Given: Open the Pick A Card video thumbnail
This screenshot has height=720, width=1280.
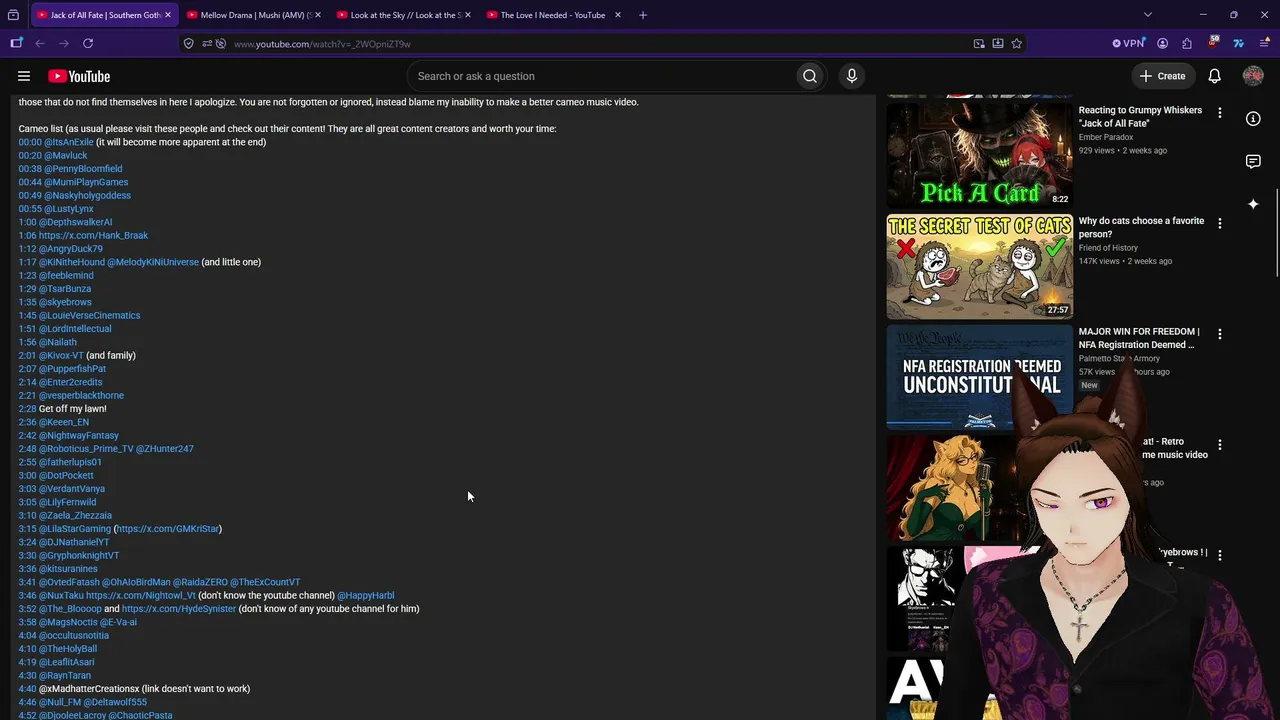Looking at the screenshot, I should click(980, 154).
